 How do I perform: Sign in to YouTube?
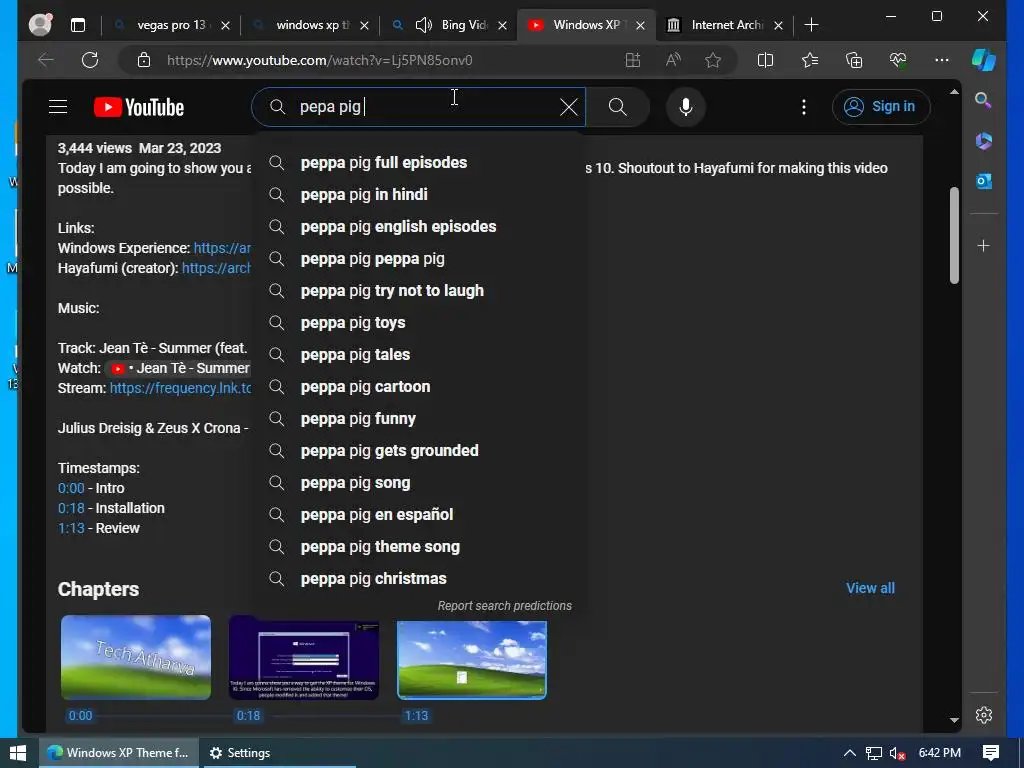point(881,106)
